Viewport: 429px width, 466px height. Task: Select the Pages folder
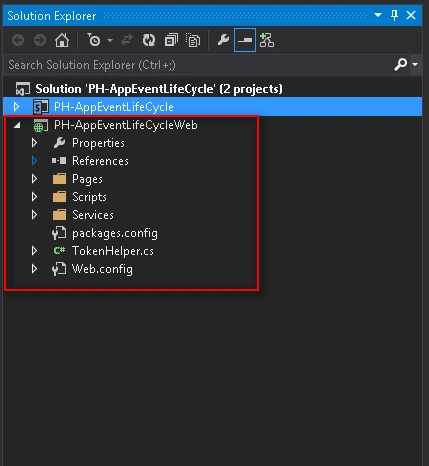click(x=87, y=179)
